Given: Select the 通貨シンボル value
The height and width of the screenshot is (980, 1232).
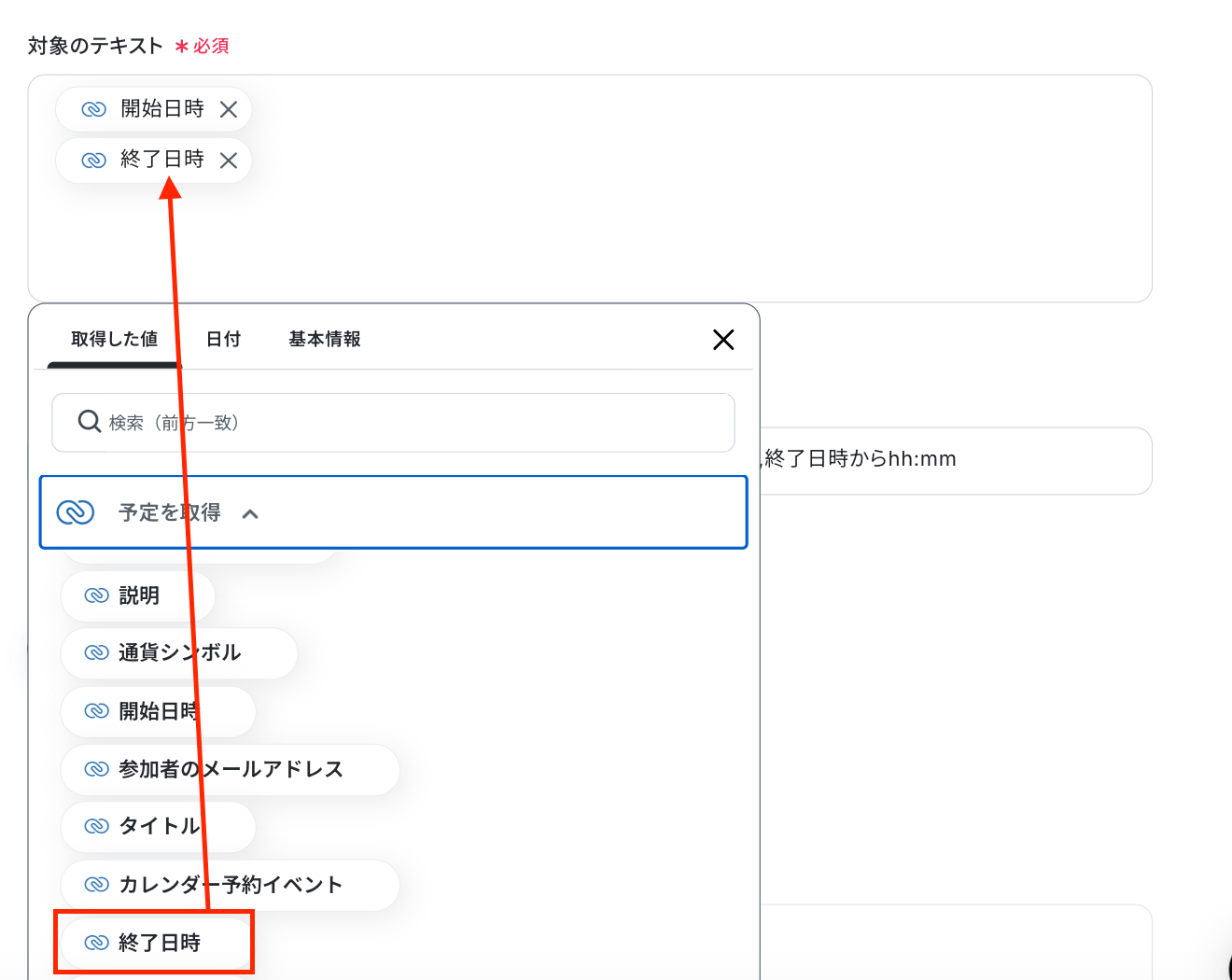Looking at the screenshot, I should click(x=179, y=653).
